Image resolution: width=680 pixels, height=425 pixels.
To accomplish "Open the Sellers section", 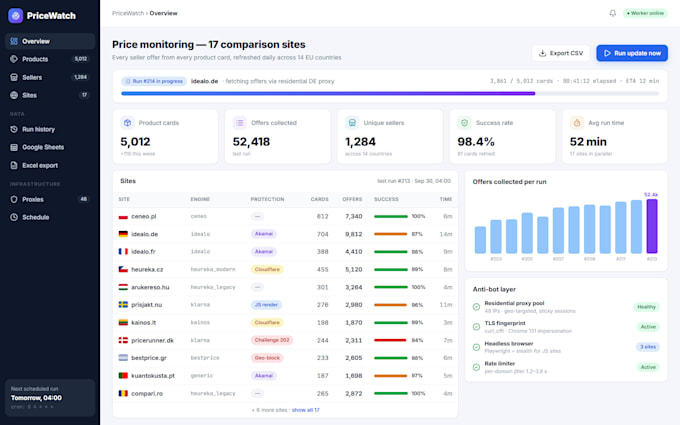I will coord(50,77).
